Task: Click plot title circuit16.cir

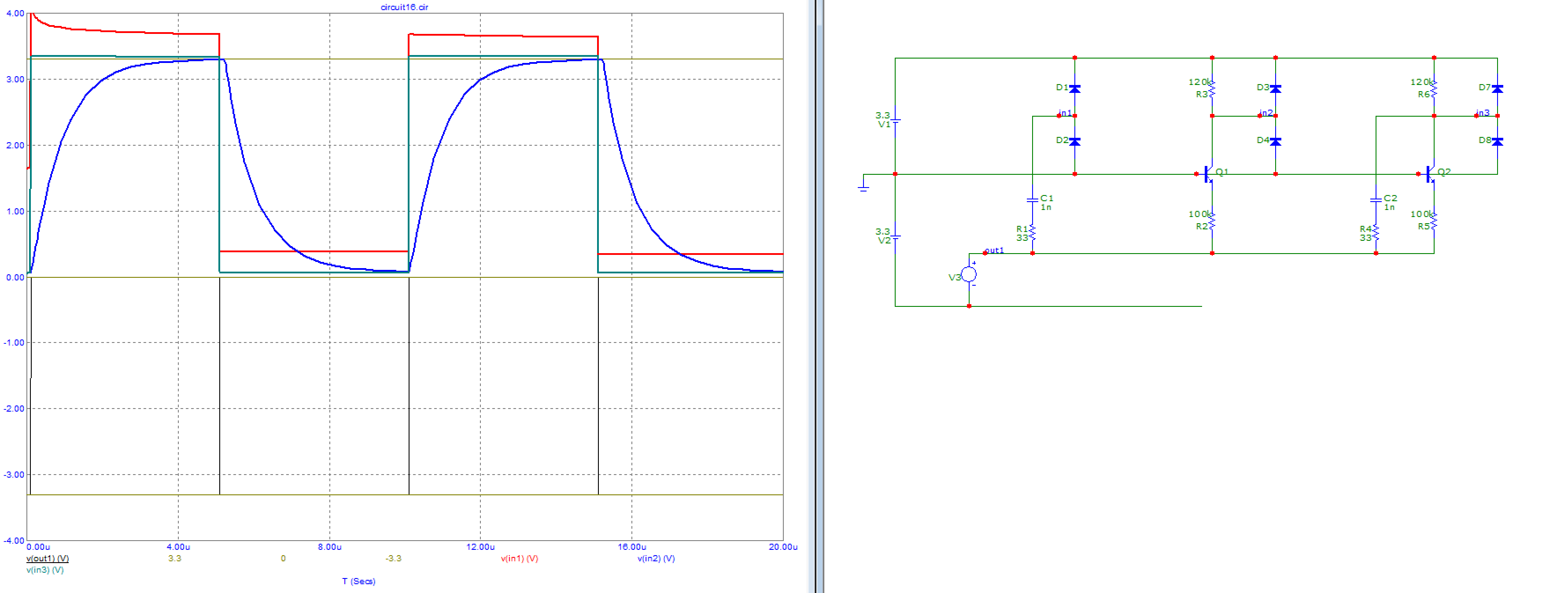Action: coord(404,7)
